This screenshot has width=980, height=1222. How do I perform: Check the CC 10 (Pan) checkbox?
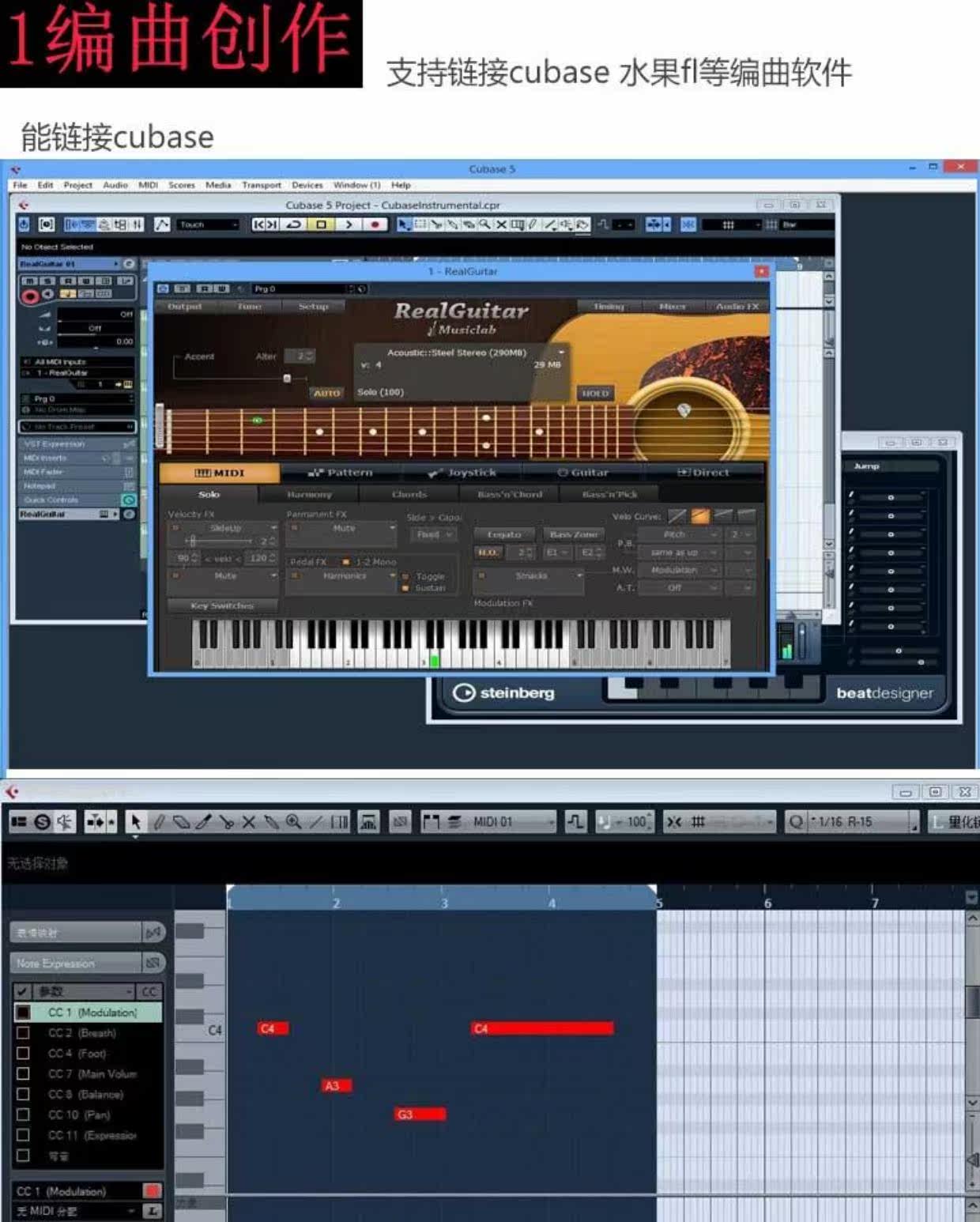tap(23, 1115)
